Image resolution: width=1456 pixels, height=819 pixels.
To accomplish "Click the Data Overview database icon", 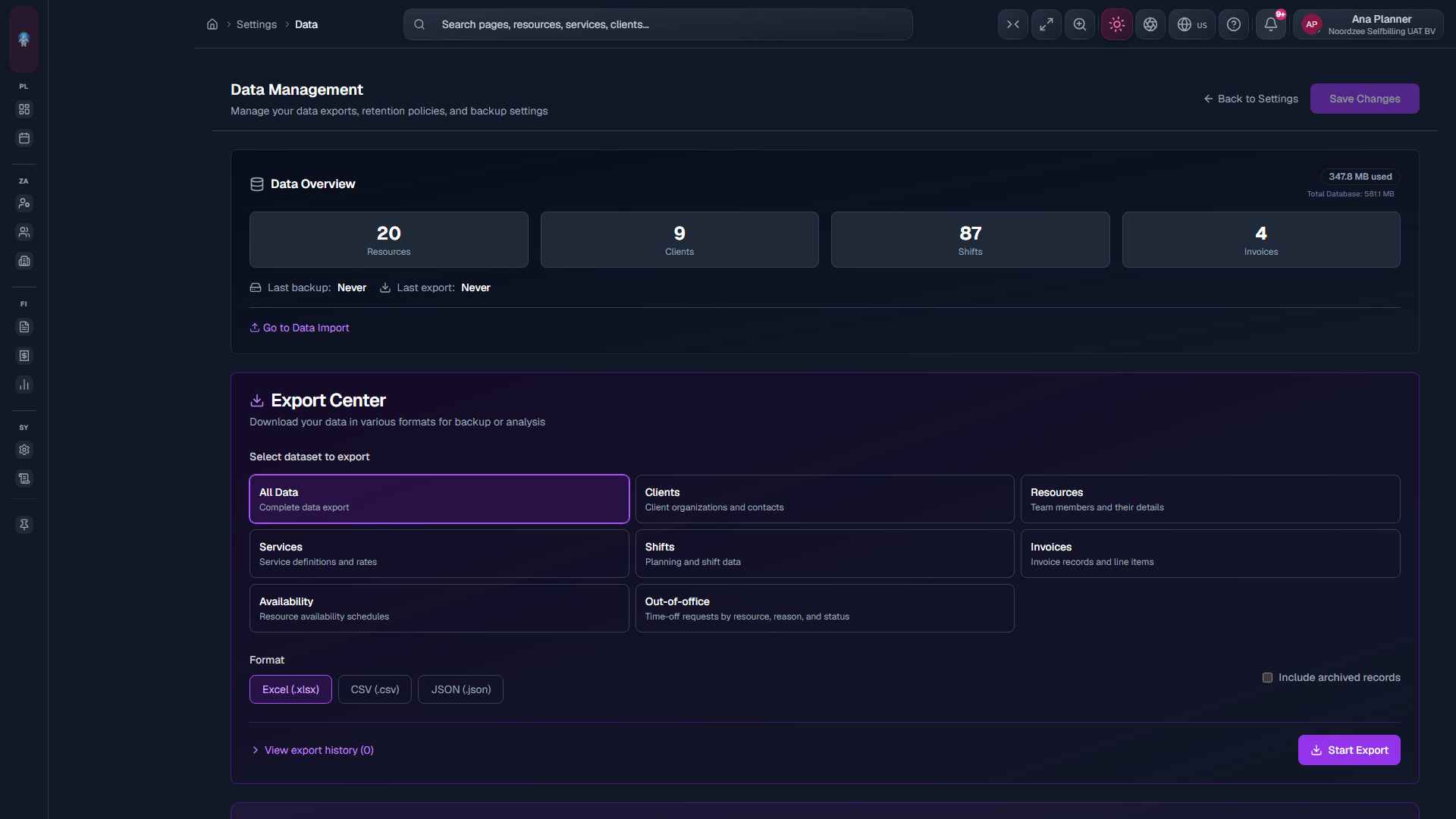I will (x=257, y=184).
